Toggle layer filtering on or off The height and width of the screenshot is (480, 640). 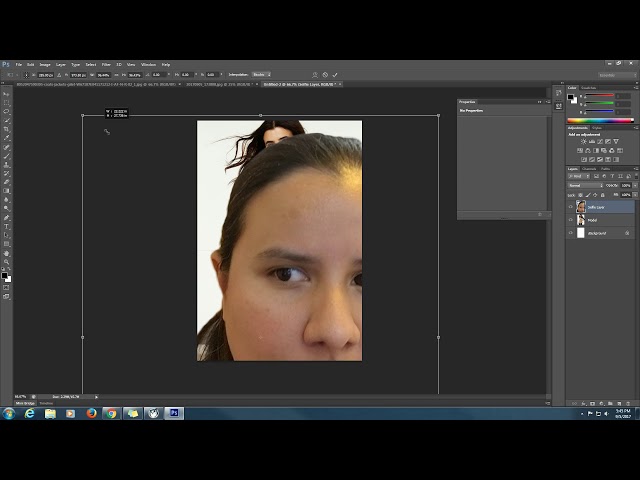[636, 176]
